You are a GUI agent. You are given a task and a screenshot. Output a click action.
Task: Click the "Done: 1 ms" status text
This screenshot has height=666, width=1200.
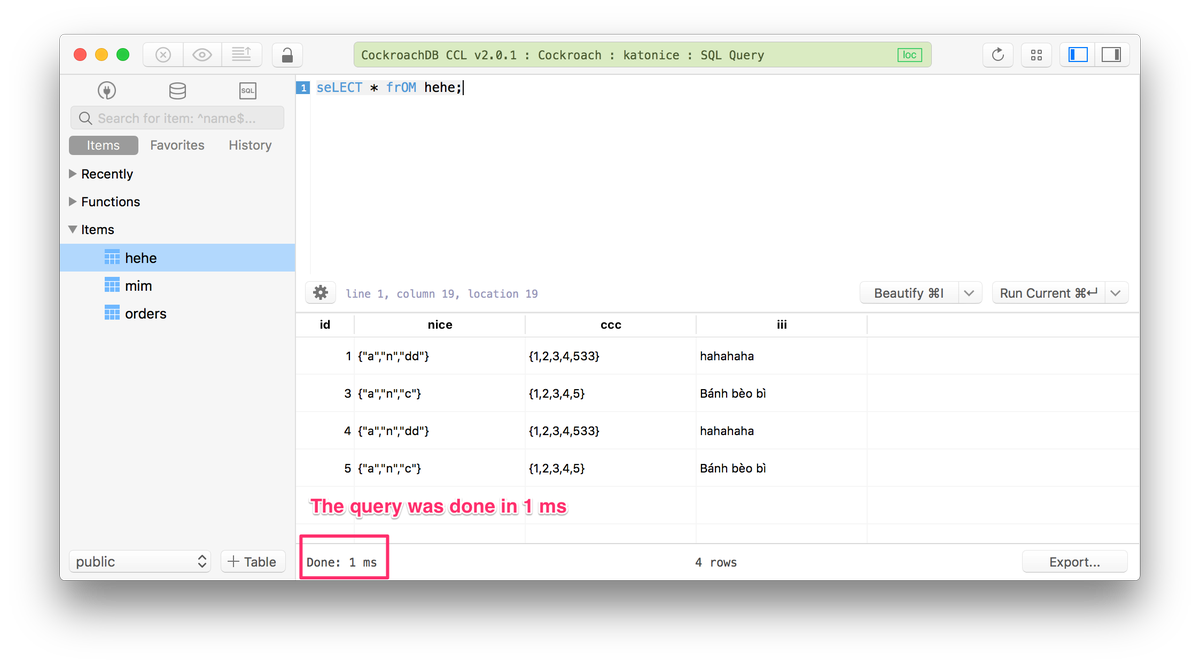coord(342,563)
